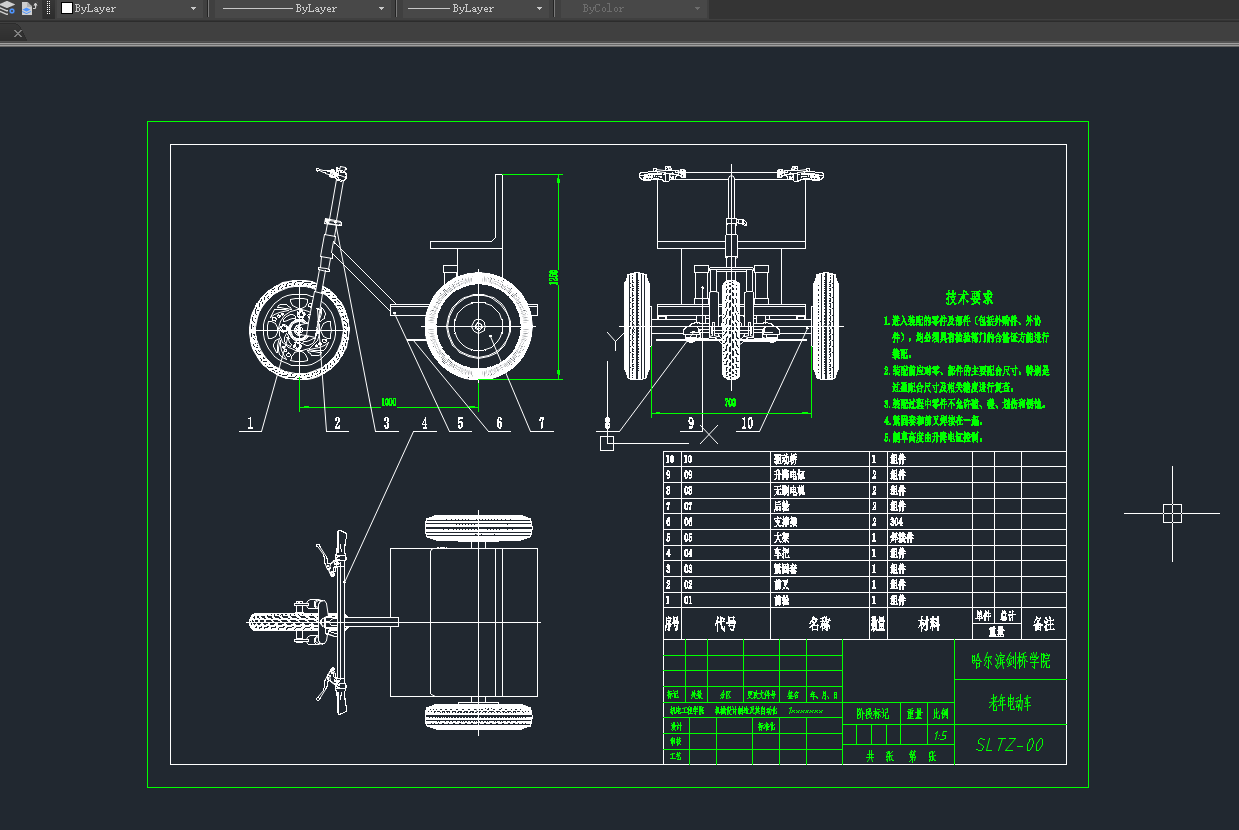Viewport: 1239px width, 830px height.
Task: Pick callout number 10 under the front view
Action: click(x=747, y=424)
